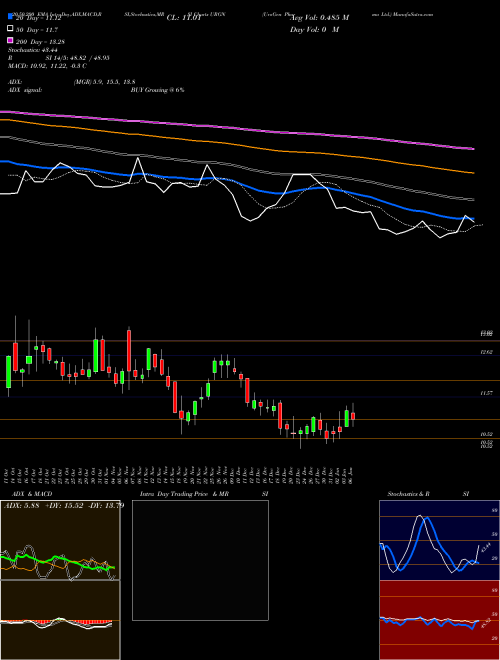
Task: Click the magenta 200 Day EMA legend swatch
Action: (x=10, y=40)
